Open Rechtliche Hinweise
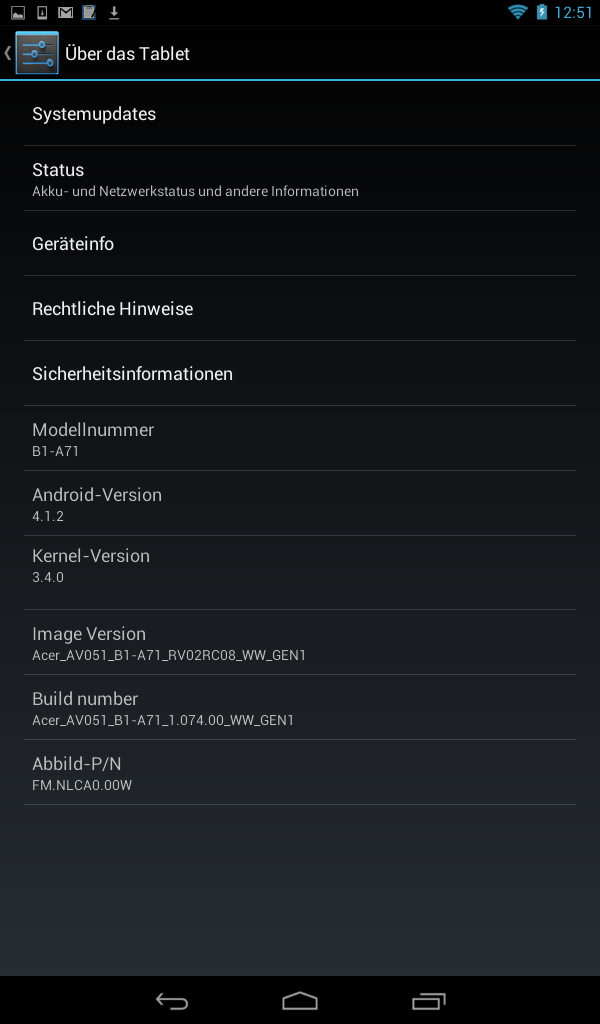Screen dimensions: 600x1024 click(x=300, y=308)
